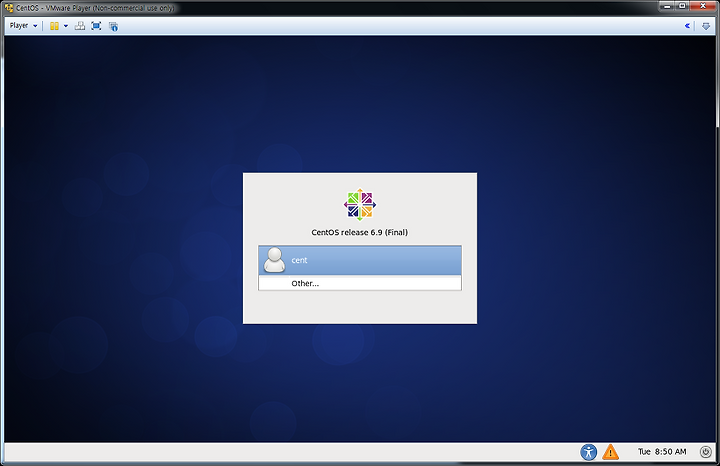Click the Send Ctrl+Alt+Del toolbar icon
The image size is (720, 466).
coord(80,26)
